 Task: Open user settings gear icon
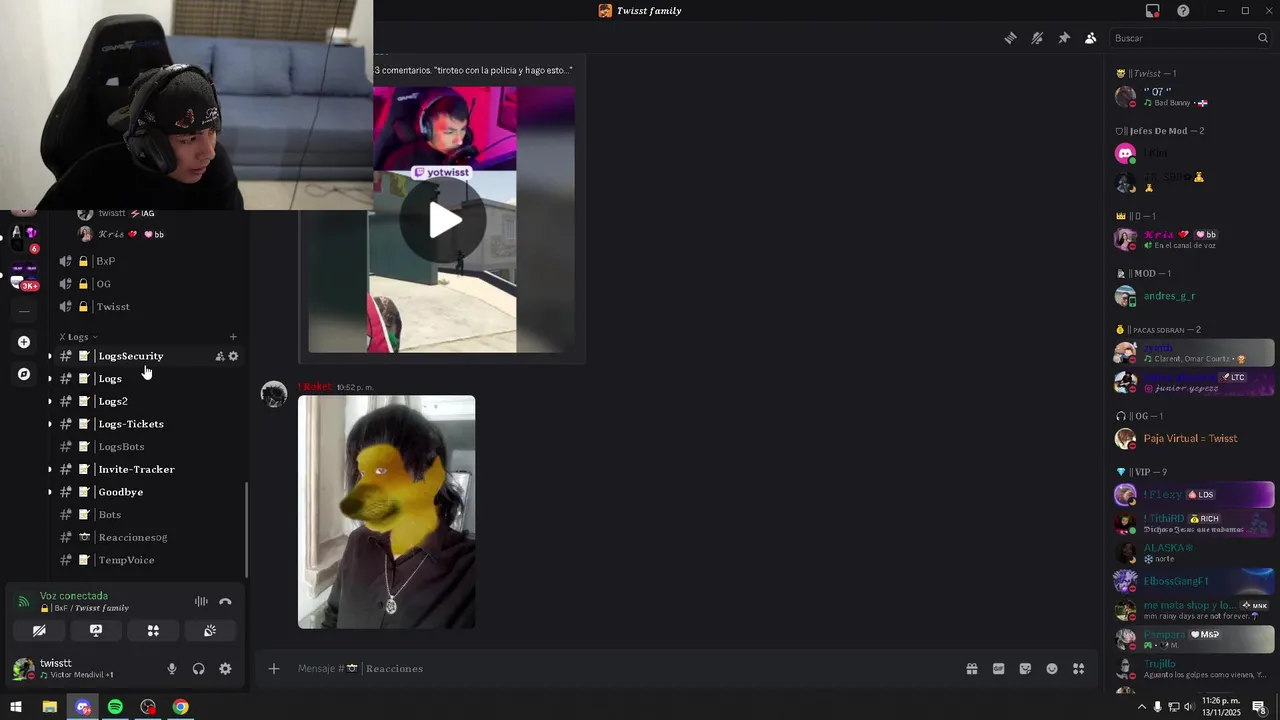coord(225,669)
